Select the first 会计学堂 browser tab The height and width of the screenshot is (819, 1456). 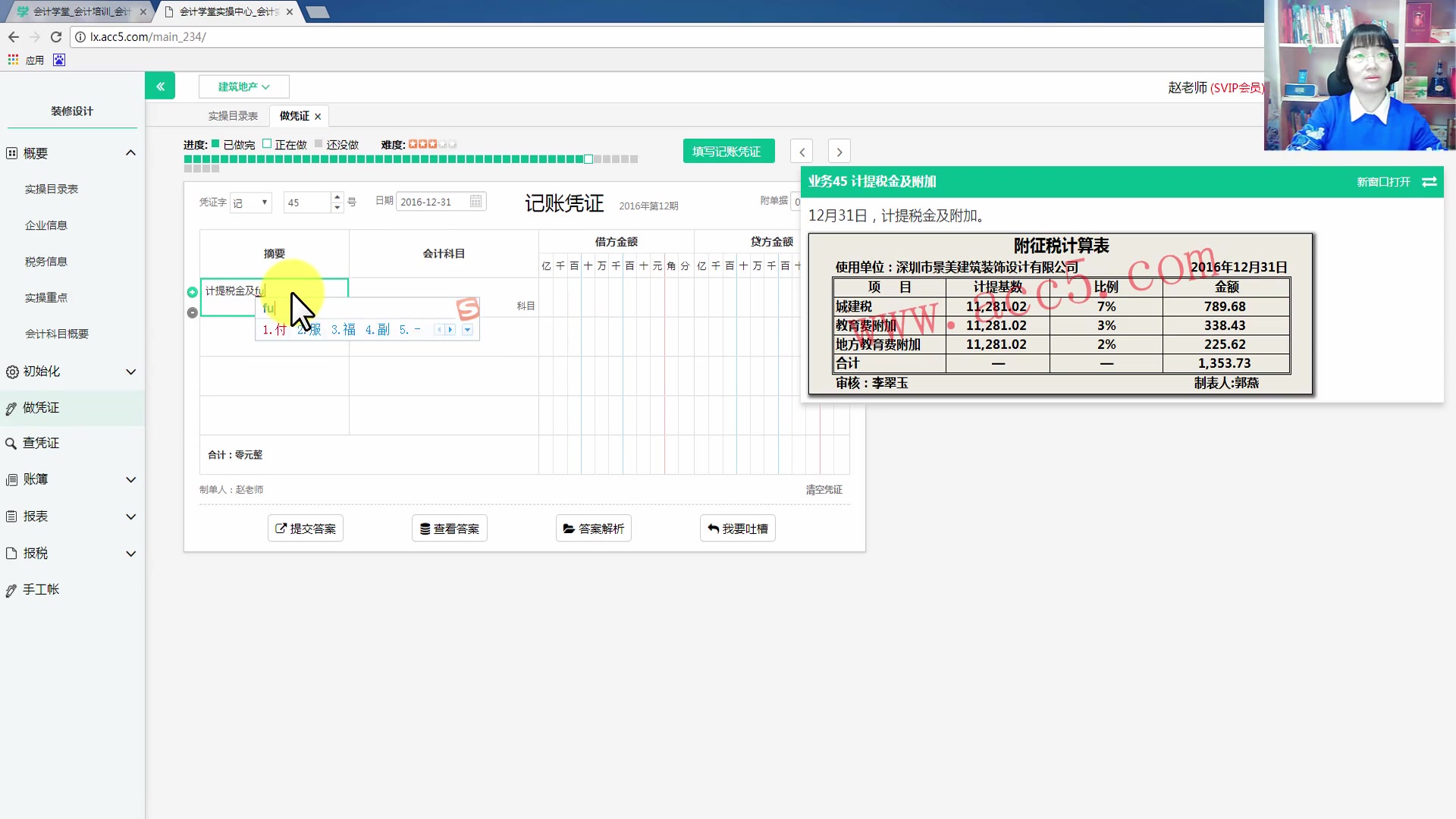pos(76,11)
